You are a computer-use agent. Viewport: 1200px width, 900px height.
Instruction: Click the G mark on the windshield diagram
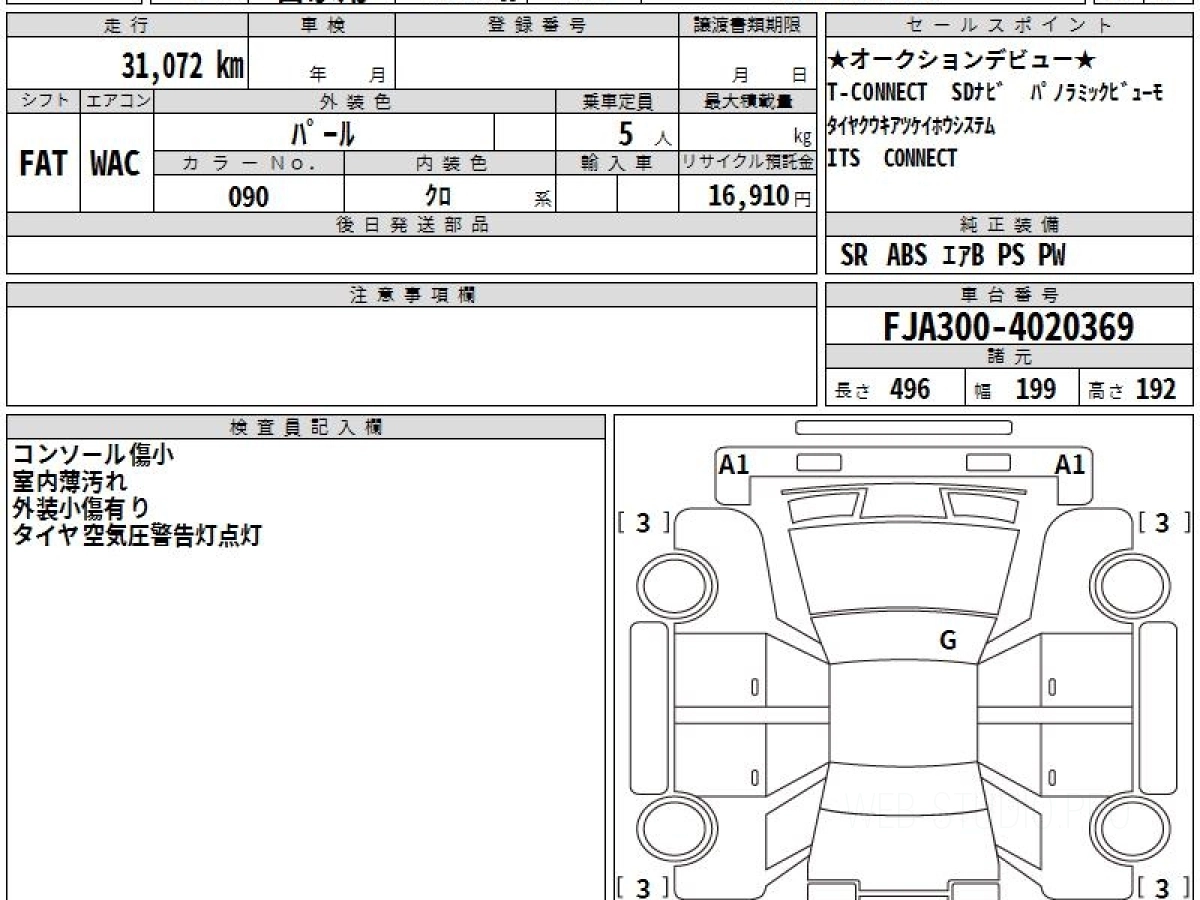(947, 641)
